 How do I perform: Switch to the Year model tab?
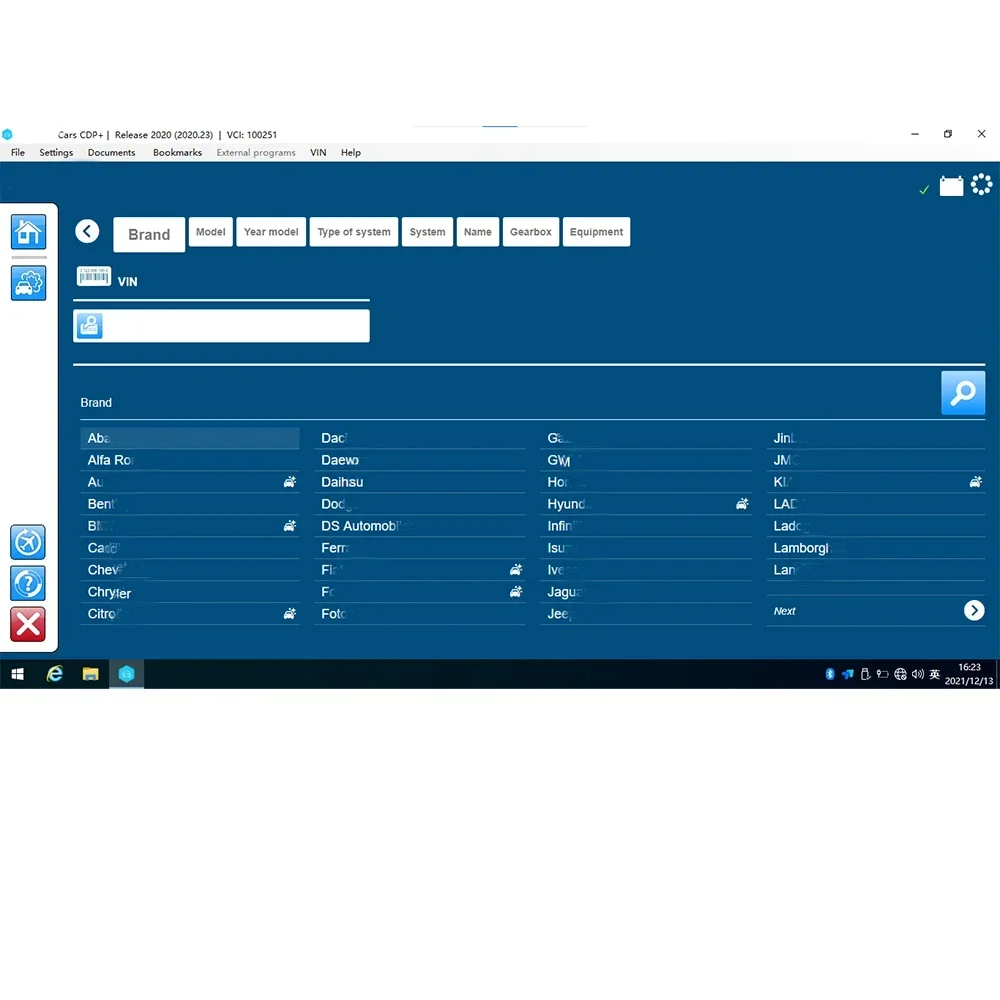click(x=271, y=232)
